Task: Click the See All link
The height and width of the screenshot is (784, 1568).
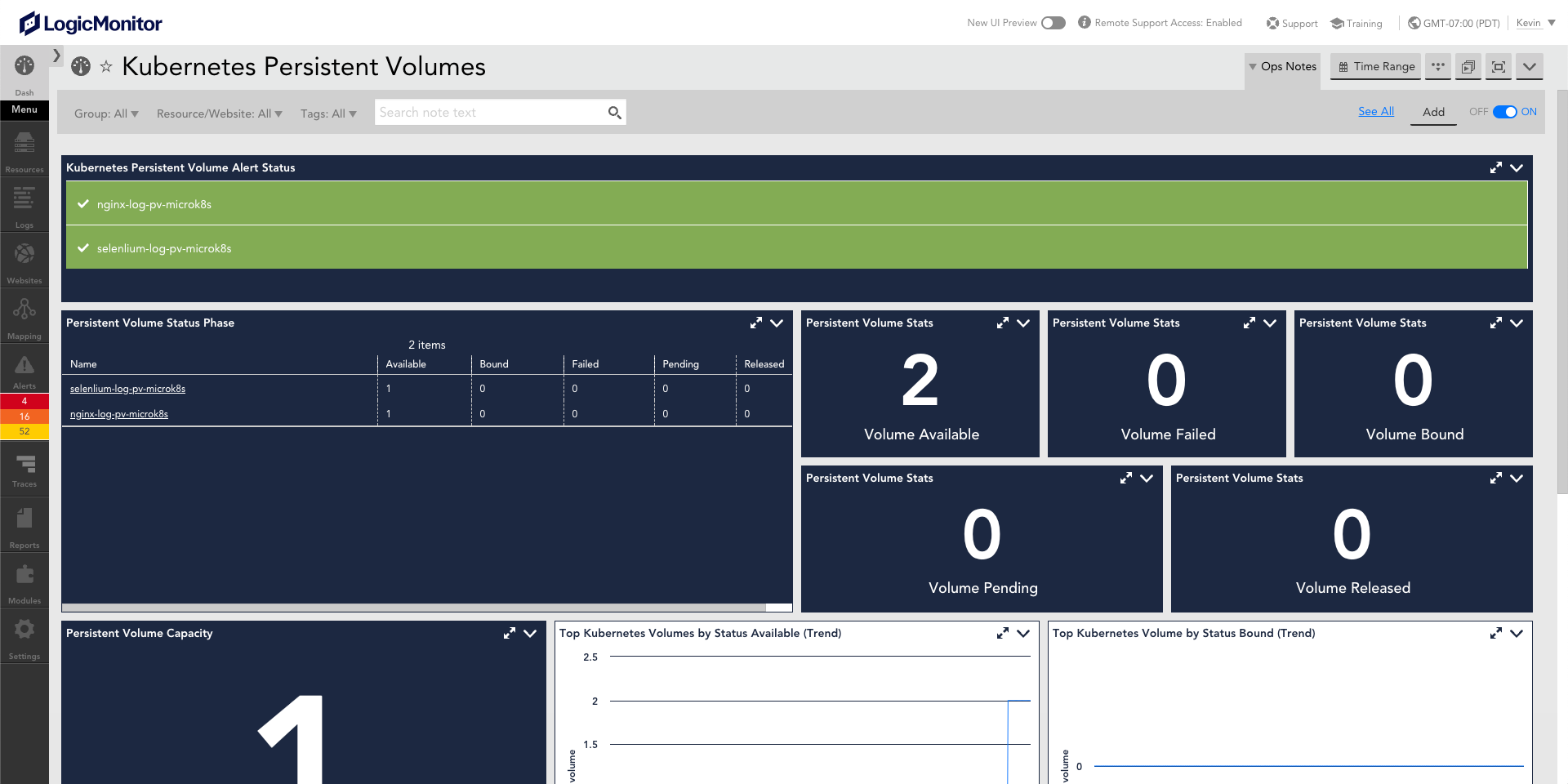Action: (x=1376, y=111)
